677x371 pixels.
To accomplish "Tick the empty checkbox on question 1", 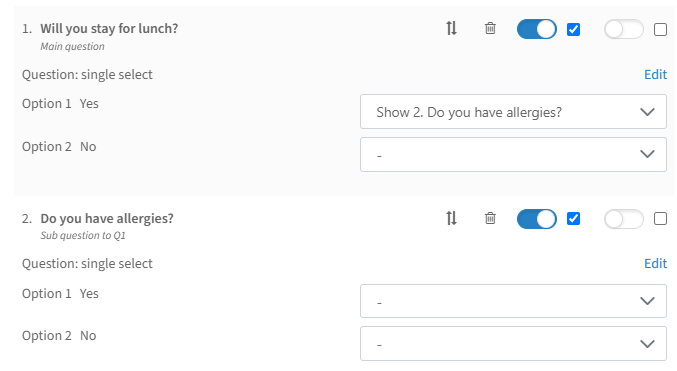I will (660, 29).
